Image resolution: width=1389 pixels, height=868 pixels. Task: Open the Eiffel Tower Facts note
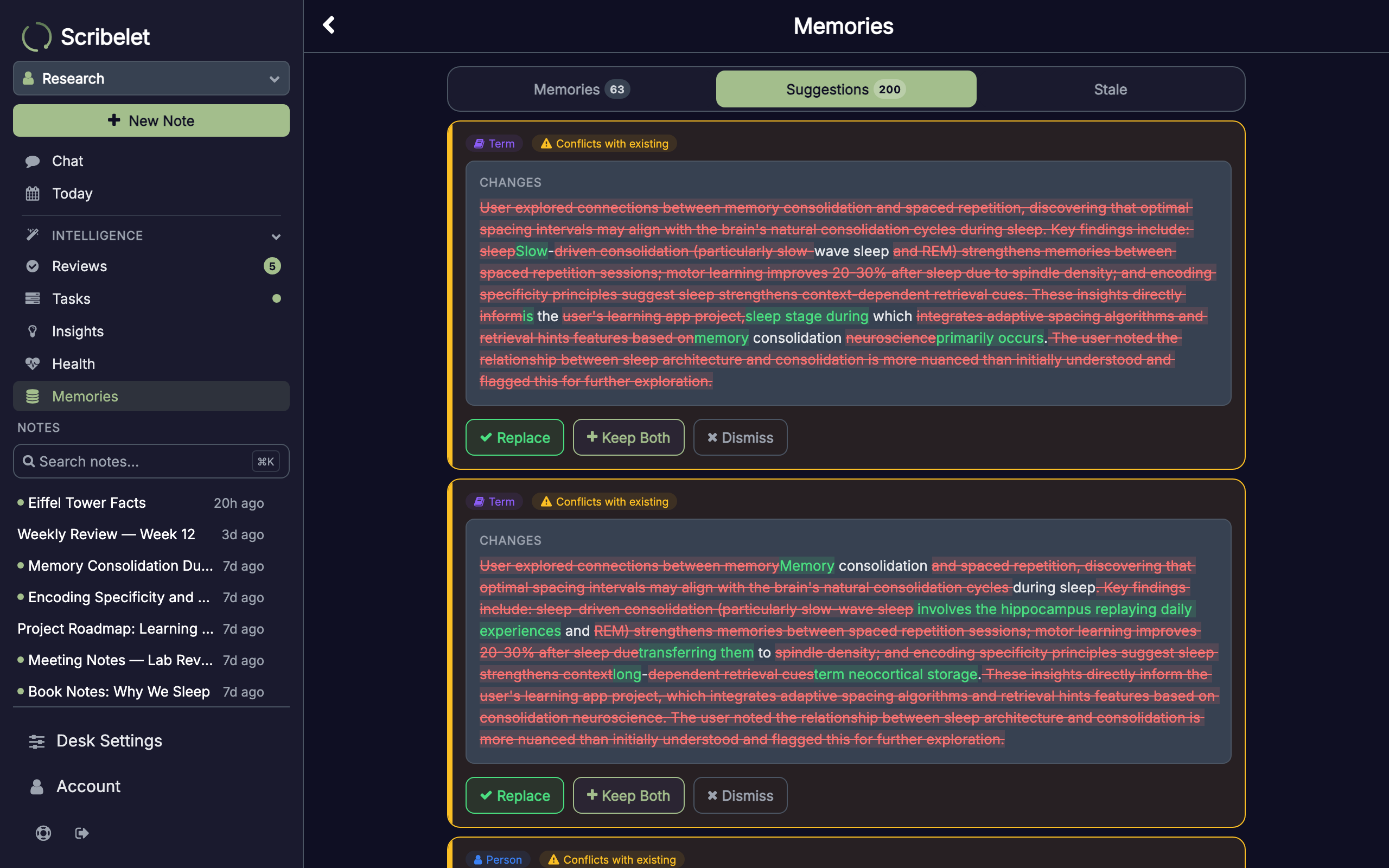(x=141, y=503)
